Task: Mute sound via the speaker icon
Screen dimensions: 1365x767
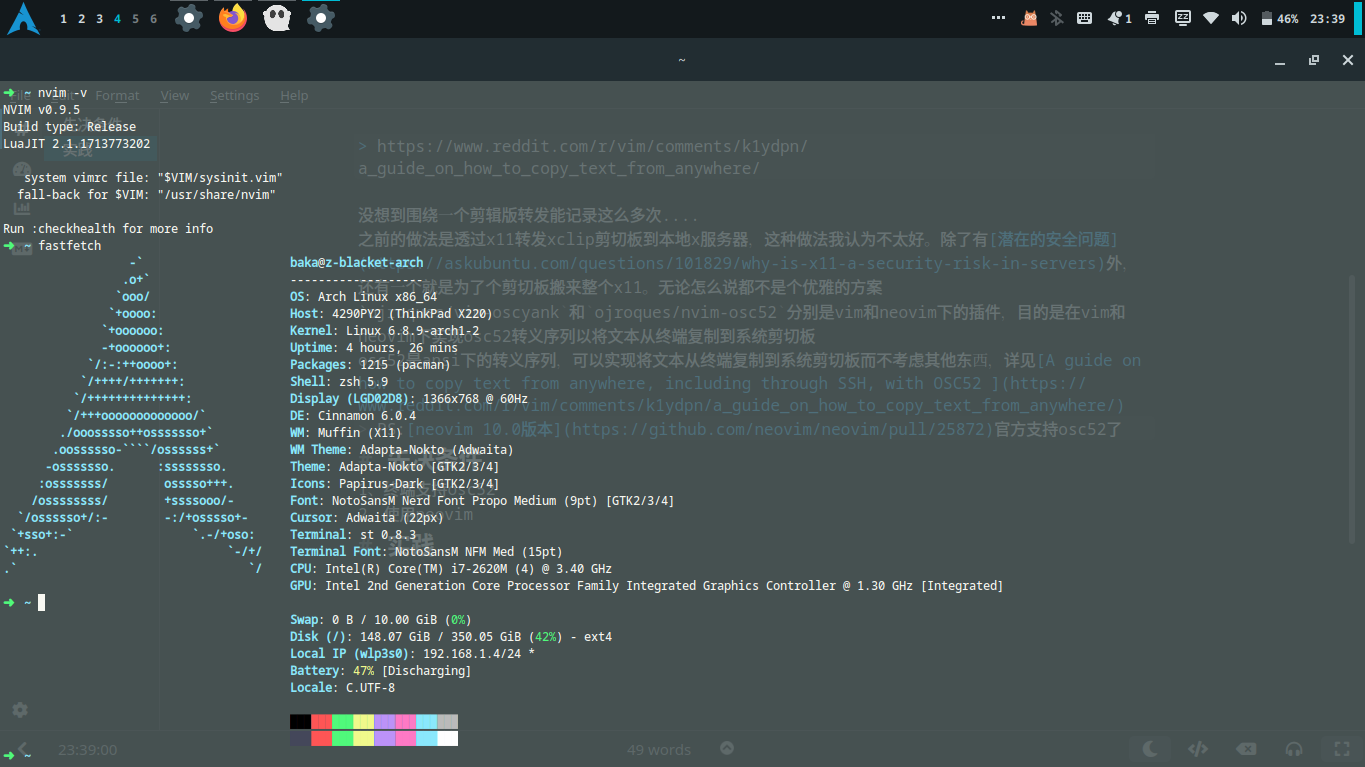Action: [1239, 18]
